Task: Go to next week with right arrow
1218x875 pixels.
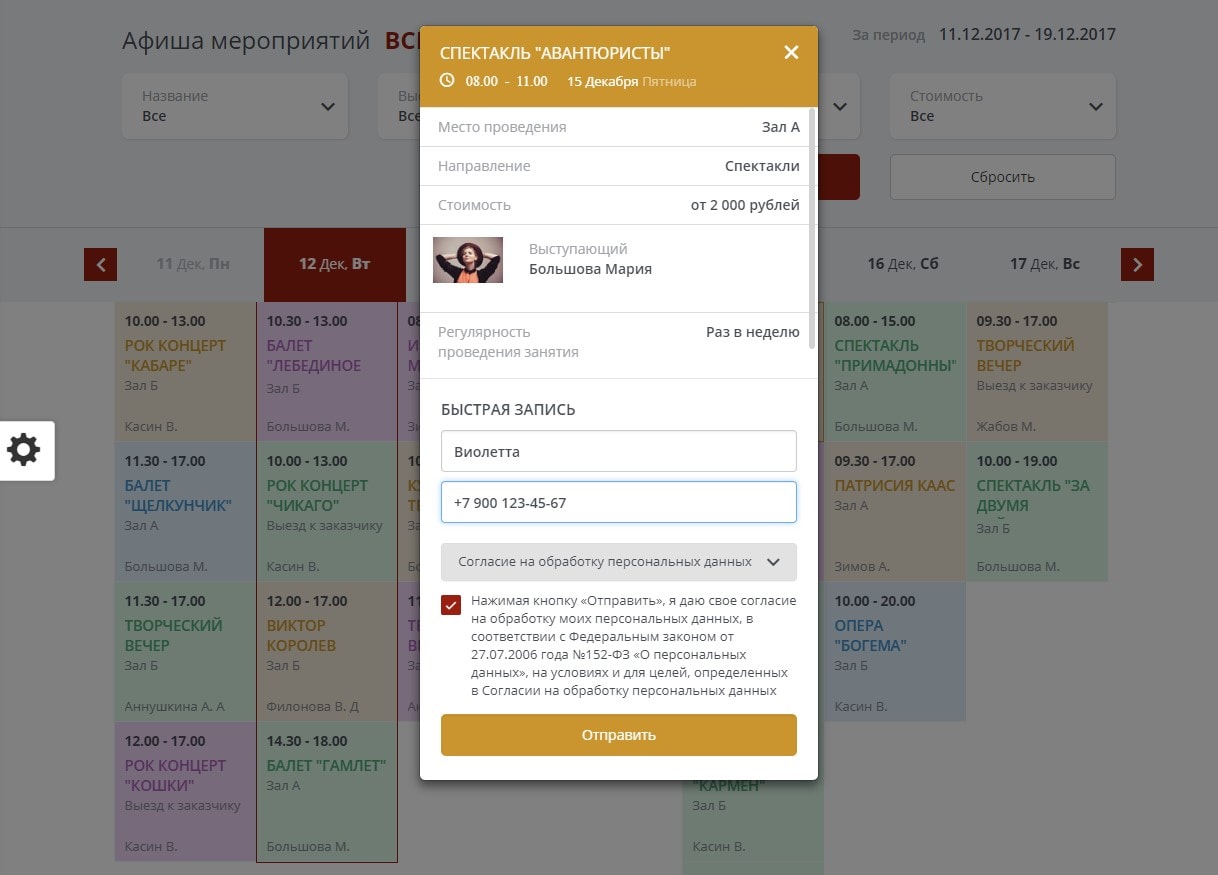Action: tap(1137, 264)
